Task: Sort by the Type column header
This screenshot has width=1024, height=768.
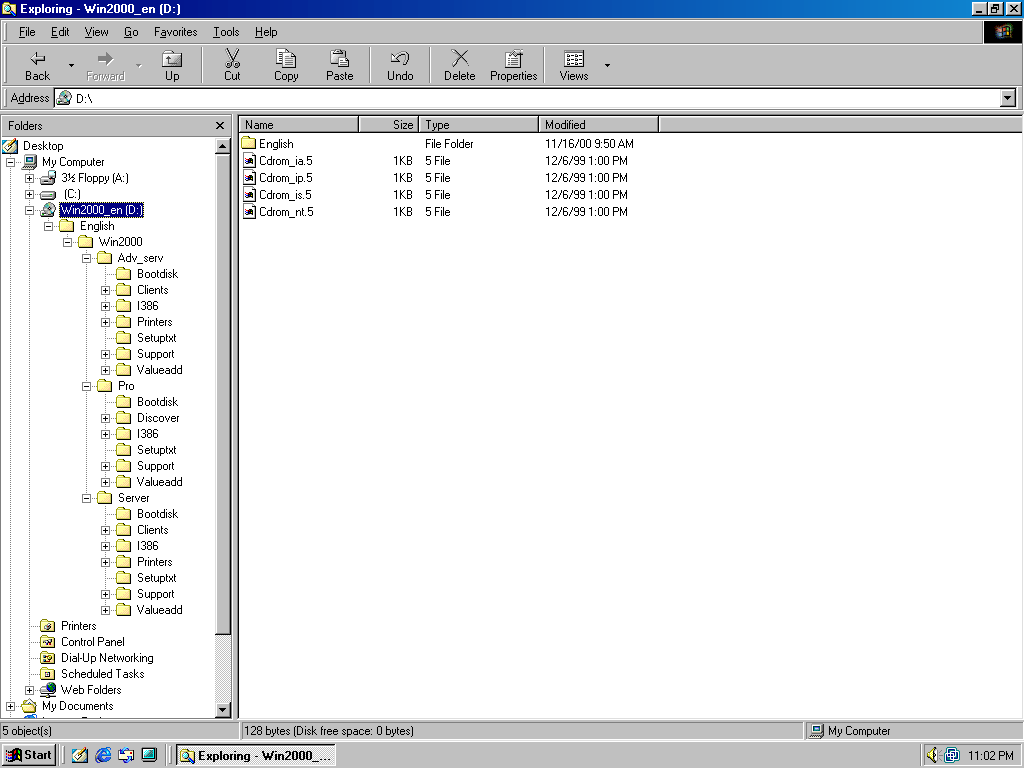Action: 479,125
